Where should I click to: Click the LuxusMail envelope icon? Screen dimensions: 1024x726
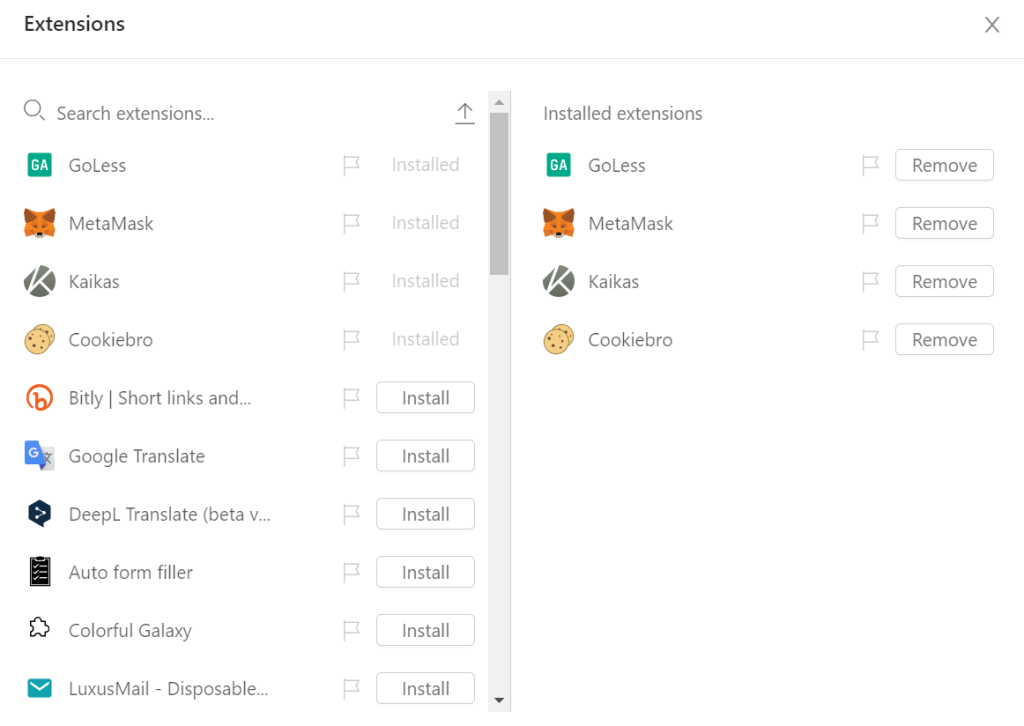39,688
